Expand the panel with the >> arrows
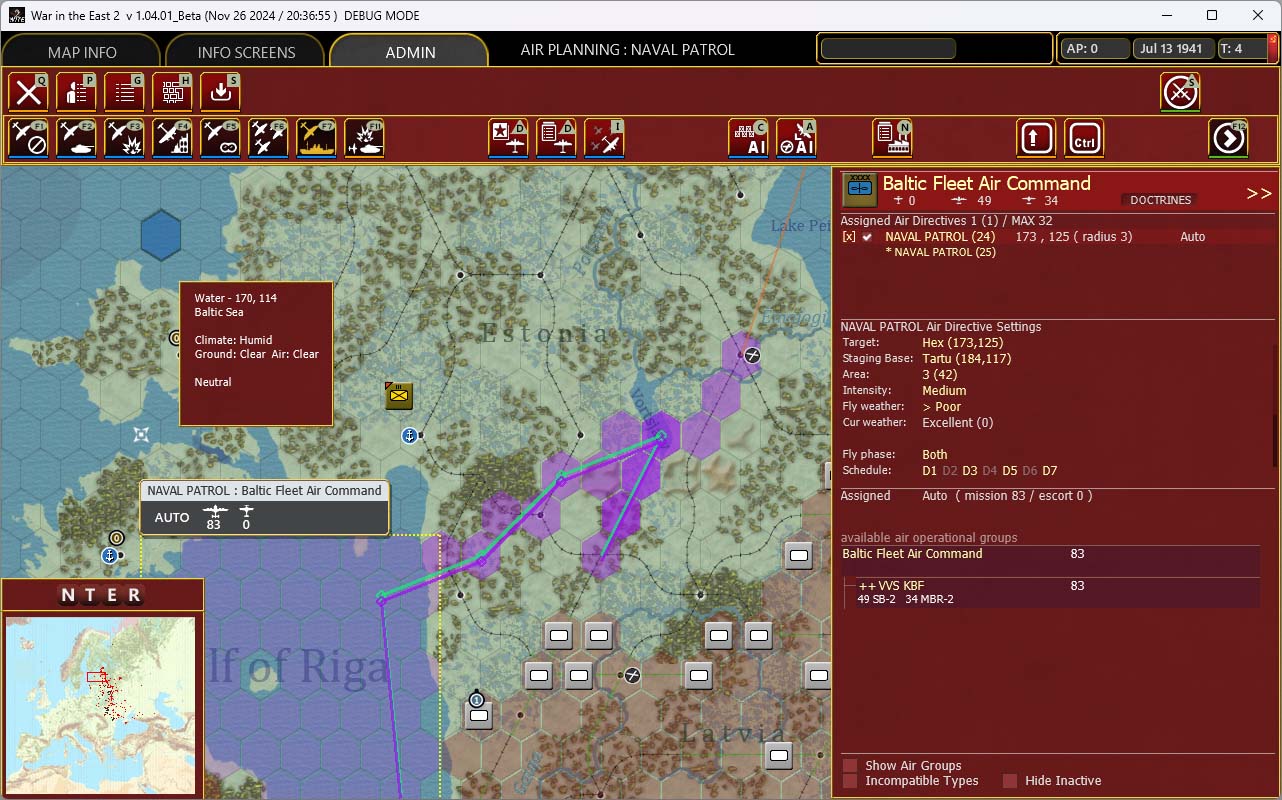This screenshot has height=800, width=1282. tap(1259, 193)
